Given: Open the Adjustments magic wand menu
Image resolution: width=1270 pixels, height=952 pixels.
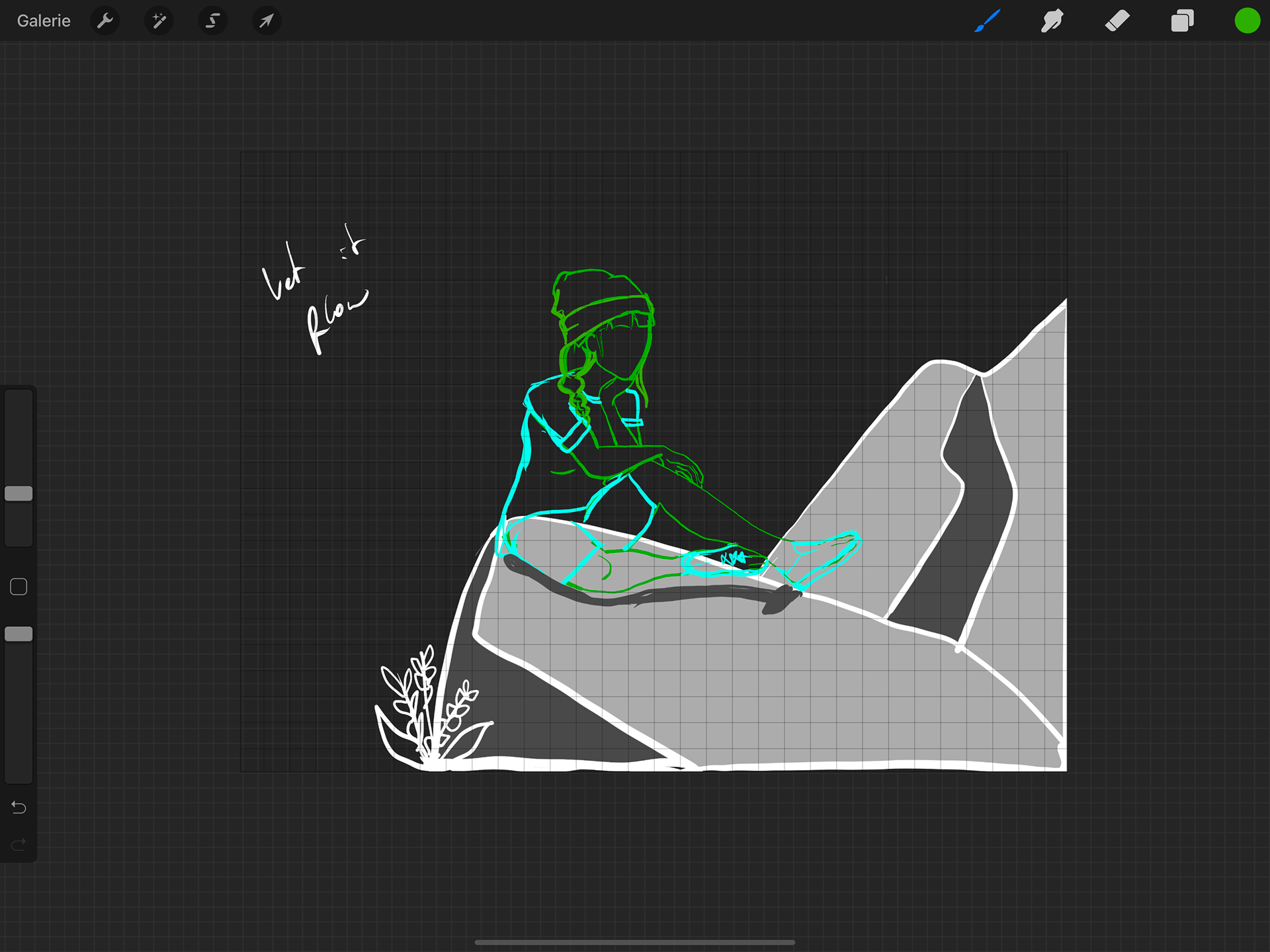Looking at the screenshot, I should (159, 21).
